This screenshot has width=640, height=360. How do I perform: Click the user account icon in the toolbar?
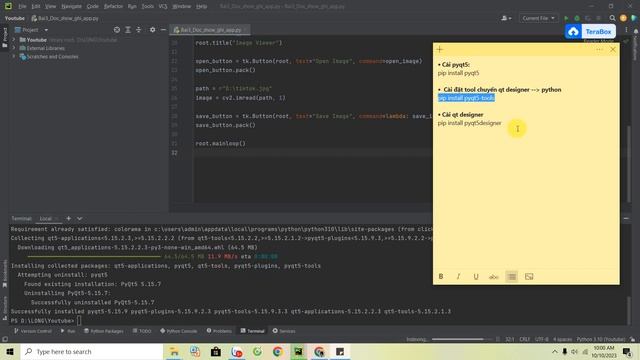pos(506,18)
